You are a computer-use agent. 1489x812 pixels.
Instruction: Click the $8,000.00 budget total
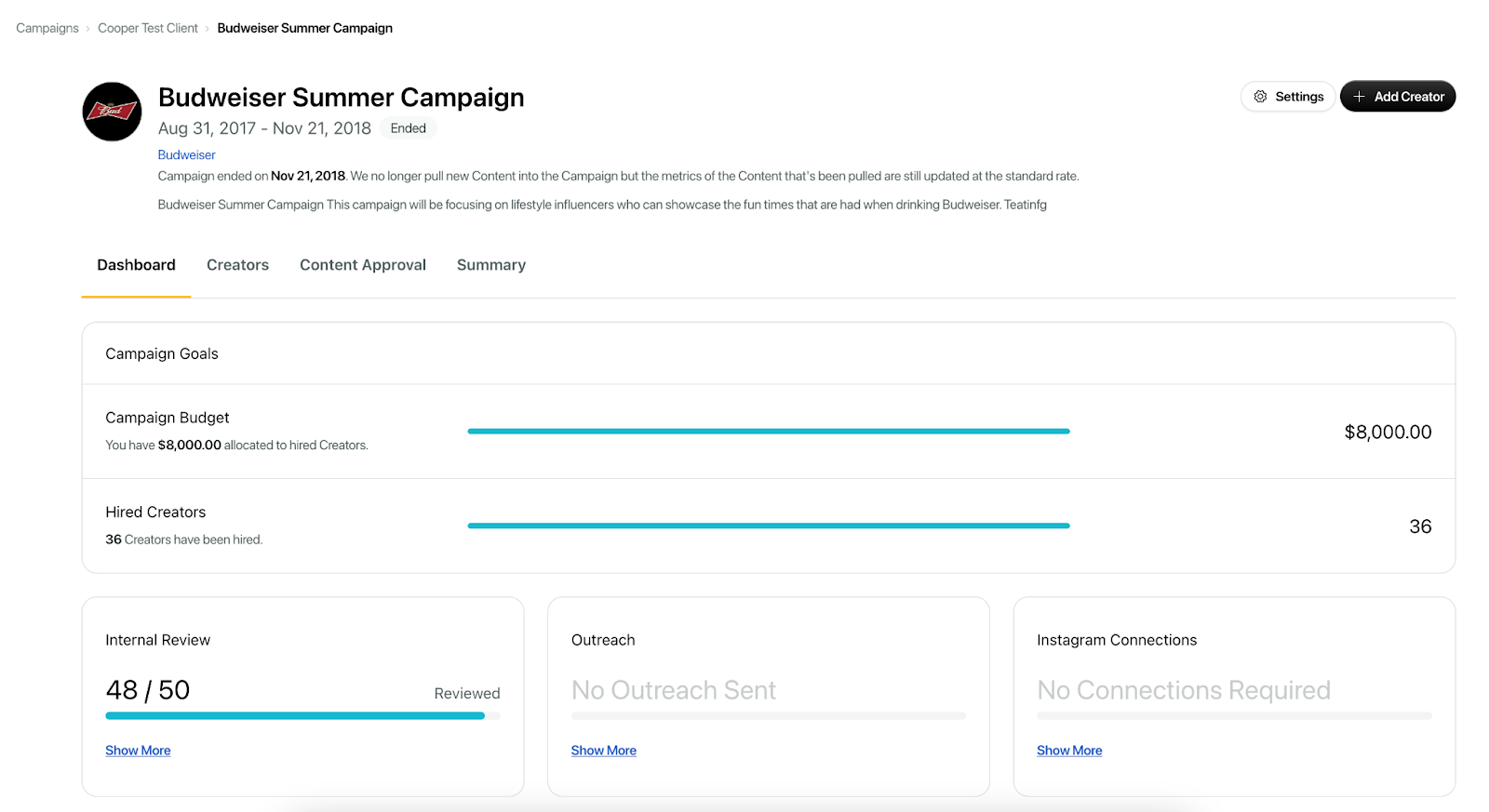pyautogui.click(x=1388, y=432)
